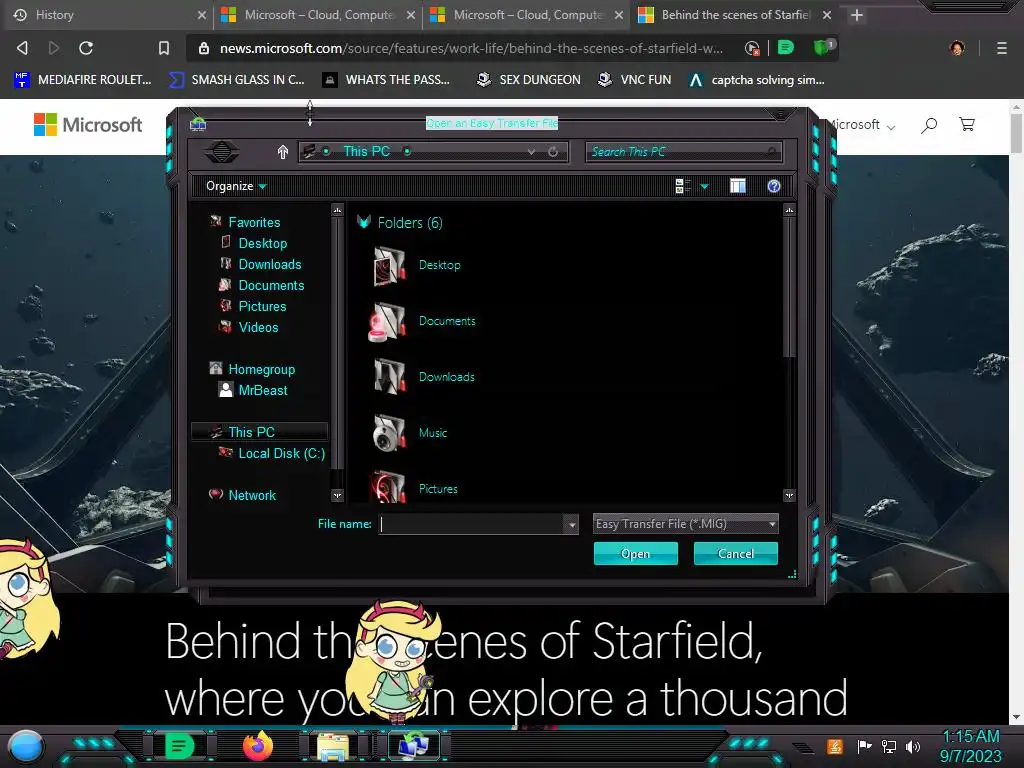
Task: Open a new browser tab
Action: click(x=857, y=15)
